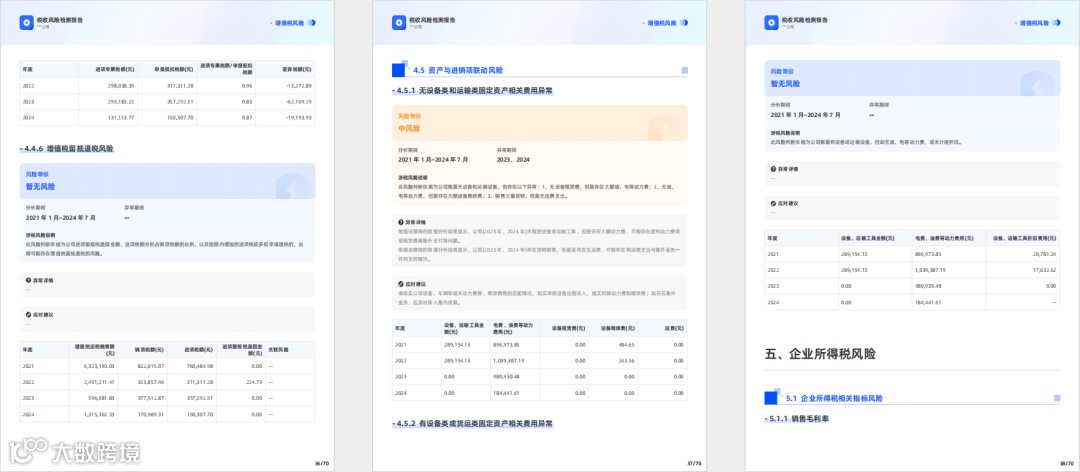Screen dimensions: 1080x472
Task: Click the 2023、2024 abnormal period value
Action: (513, 159)
